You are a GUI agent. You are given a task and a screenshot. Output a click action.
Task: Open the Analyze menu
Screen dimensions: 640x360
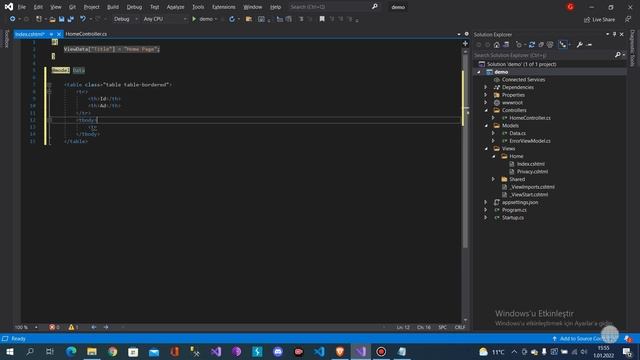176,7
